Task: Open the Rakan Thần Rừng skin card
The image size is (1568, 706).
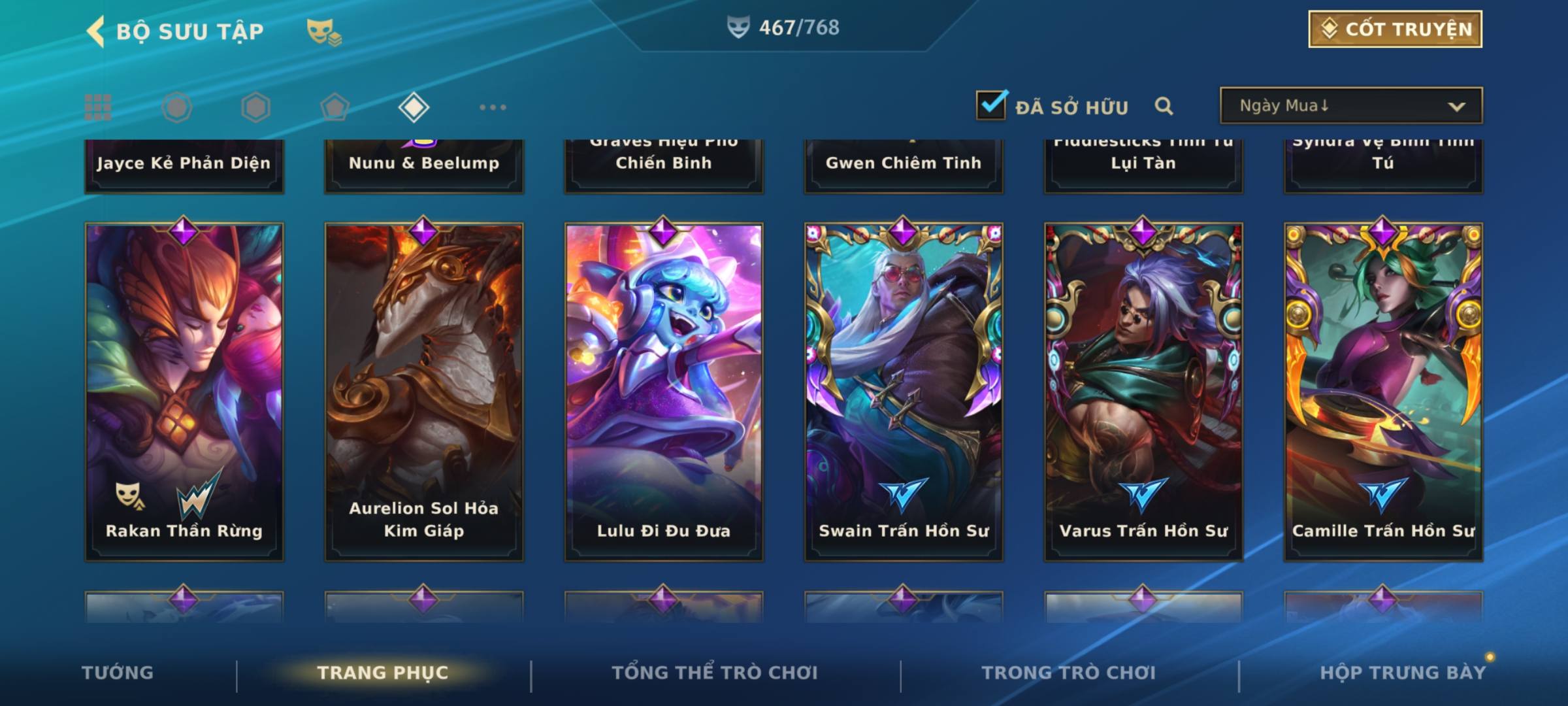Action: [184, 391]
